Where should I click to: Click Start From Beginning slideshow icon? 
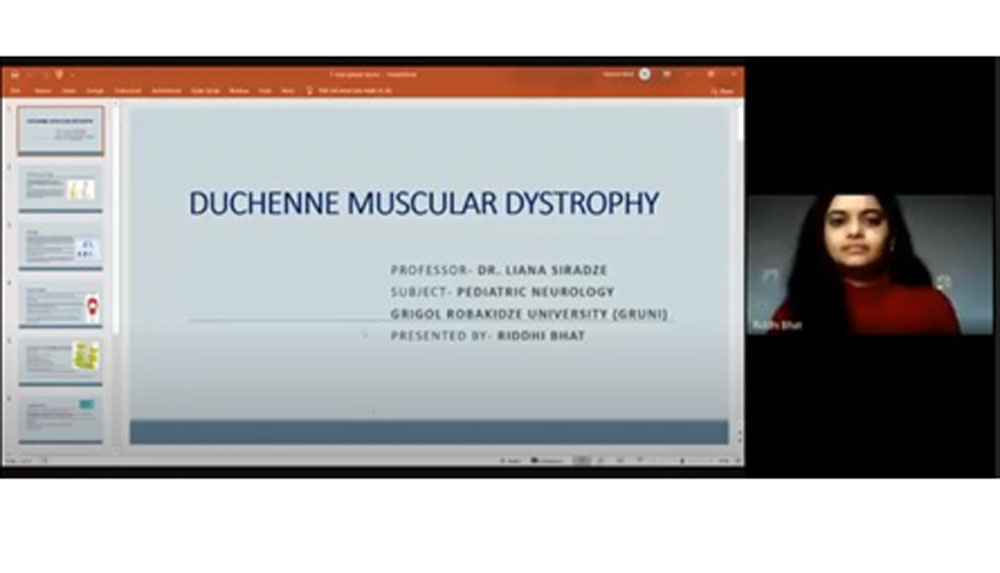(x=58, y=74)
